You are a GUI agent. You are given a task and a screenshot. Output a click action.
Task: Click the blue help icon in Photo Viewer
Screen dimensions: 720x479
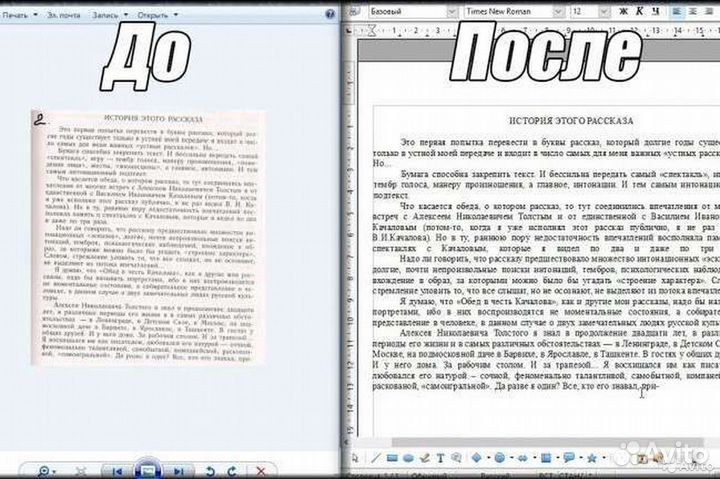coord(330,14)
